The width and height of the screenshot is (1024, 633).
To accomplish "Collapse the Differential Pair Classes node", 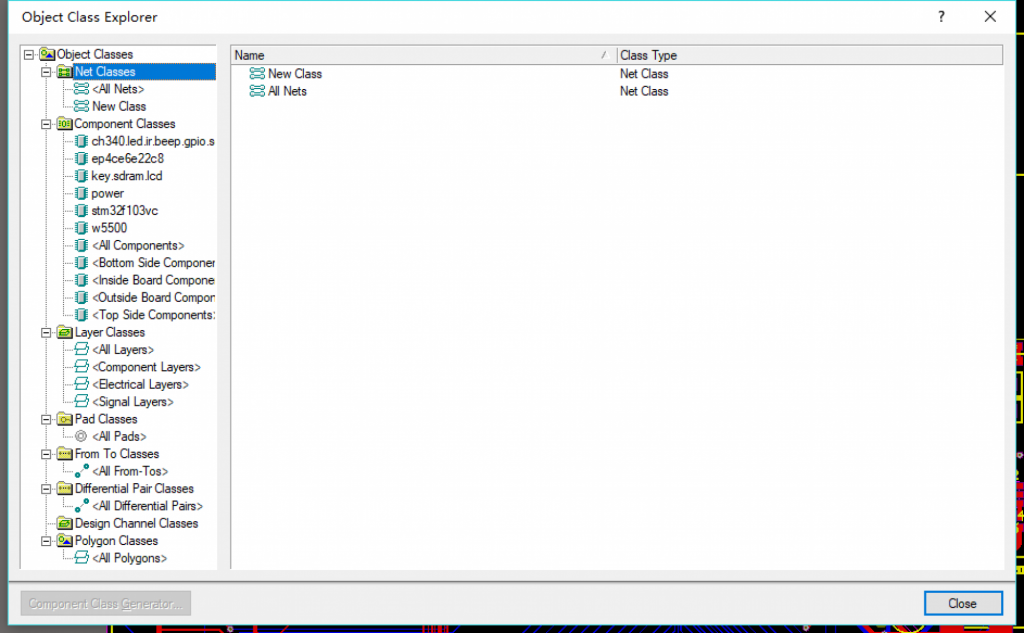I will pos(46,489).
